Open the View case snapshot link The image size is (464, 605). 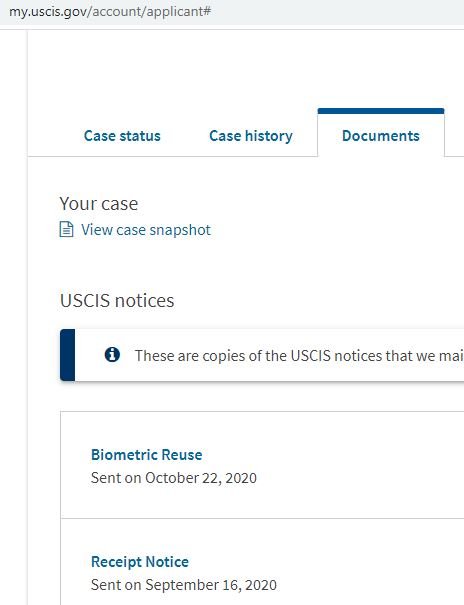[x=146, y=230]
